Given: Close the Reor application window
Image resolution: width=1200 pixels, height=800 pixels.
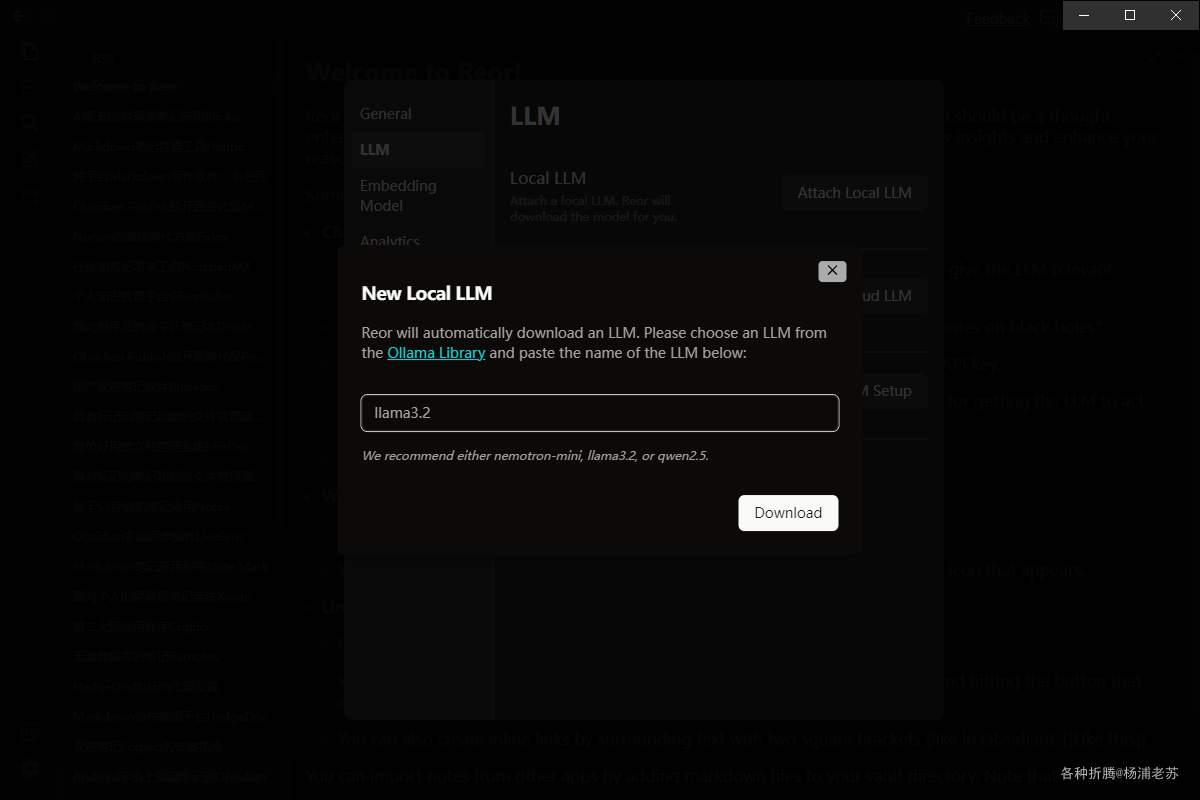Looking at the screenshot, I should click(x=1176, y=15).
